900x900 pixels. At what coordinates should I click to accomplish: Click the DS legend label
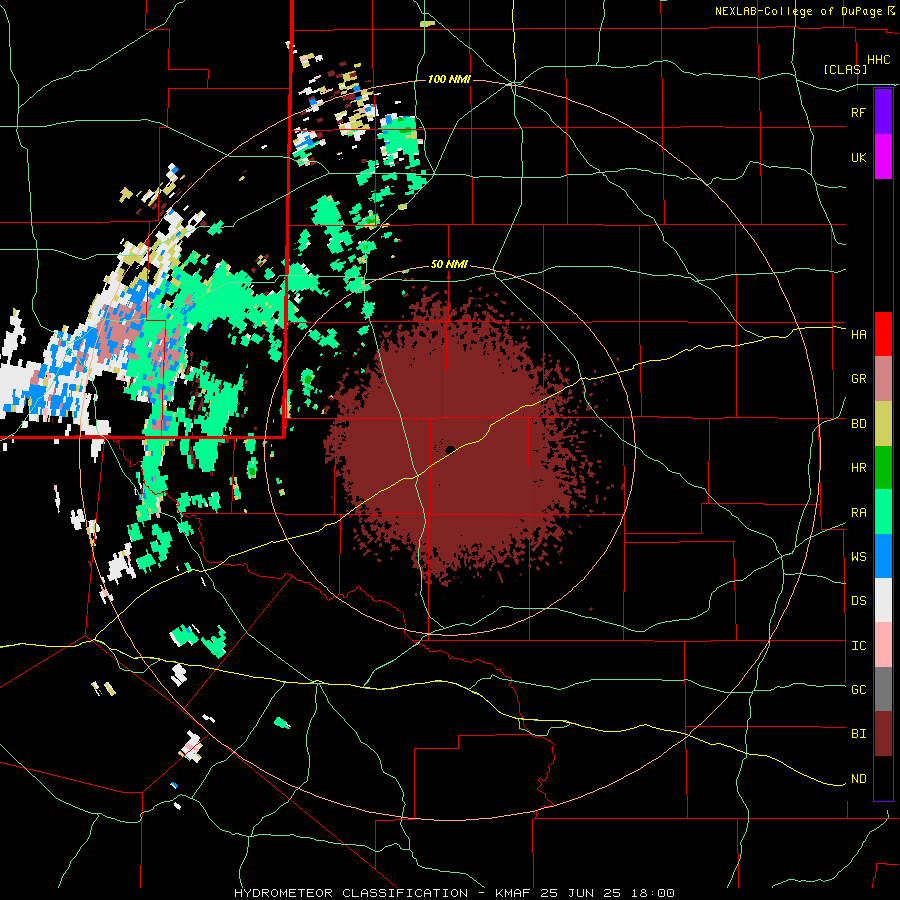coord(858,601)
